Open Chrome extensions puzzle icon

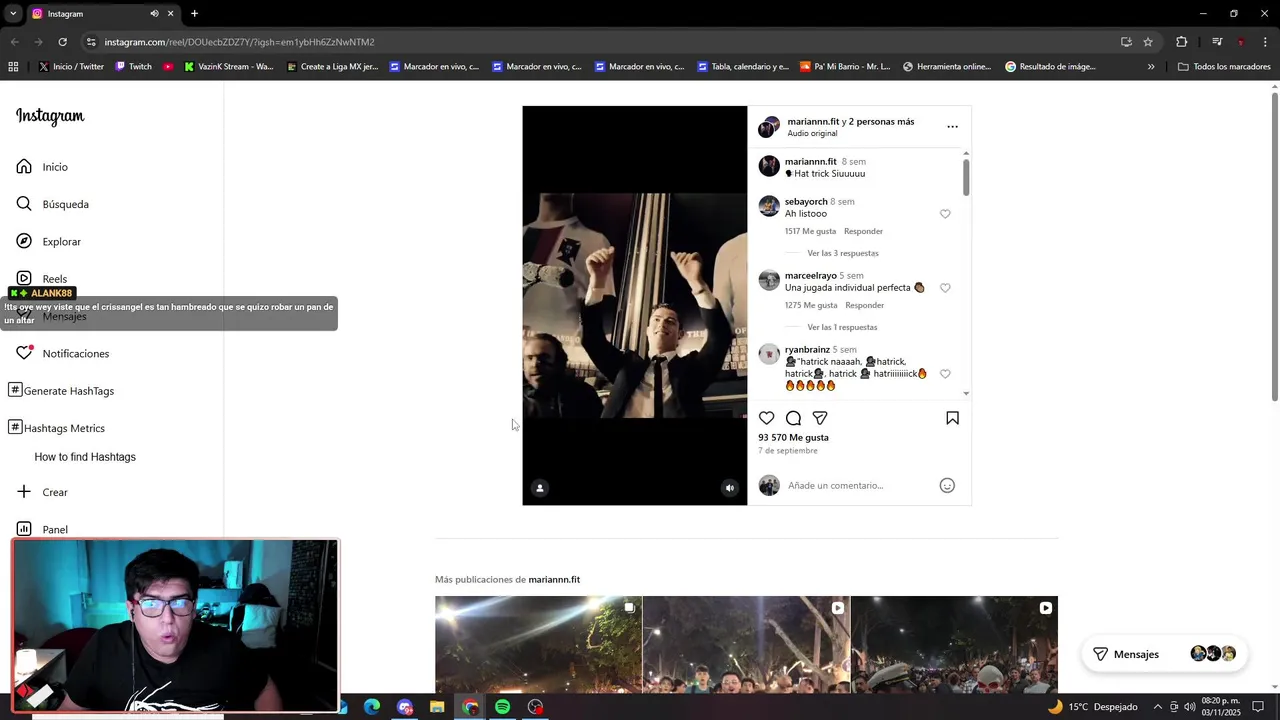point(1181,42)
